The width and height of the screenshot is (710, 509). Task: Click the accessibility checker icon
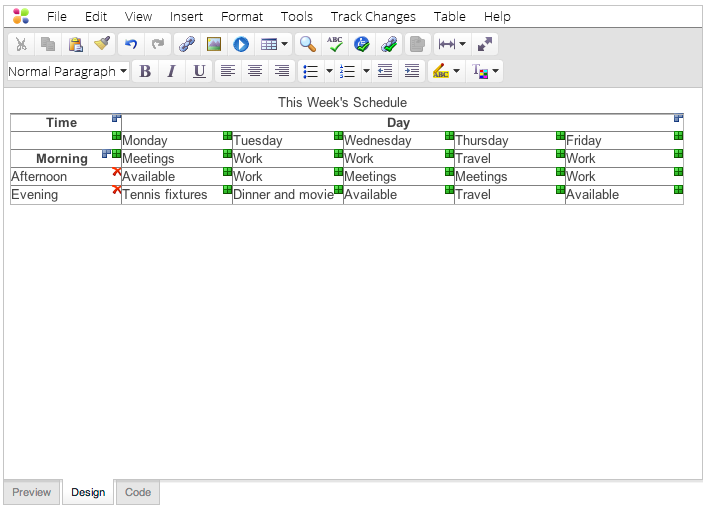(362, 44)
